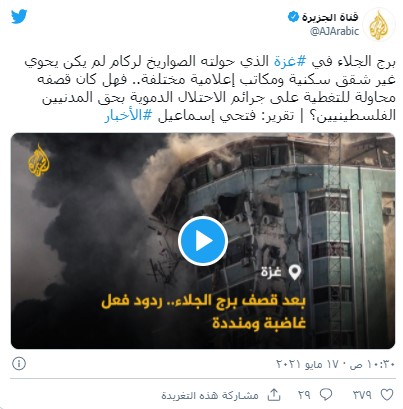This screenshot has height=409, width=403.
Task: Click the ٢٩ replies count
Action: [x=304, y=395]
